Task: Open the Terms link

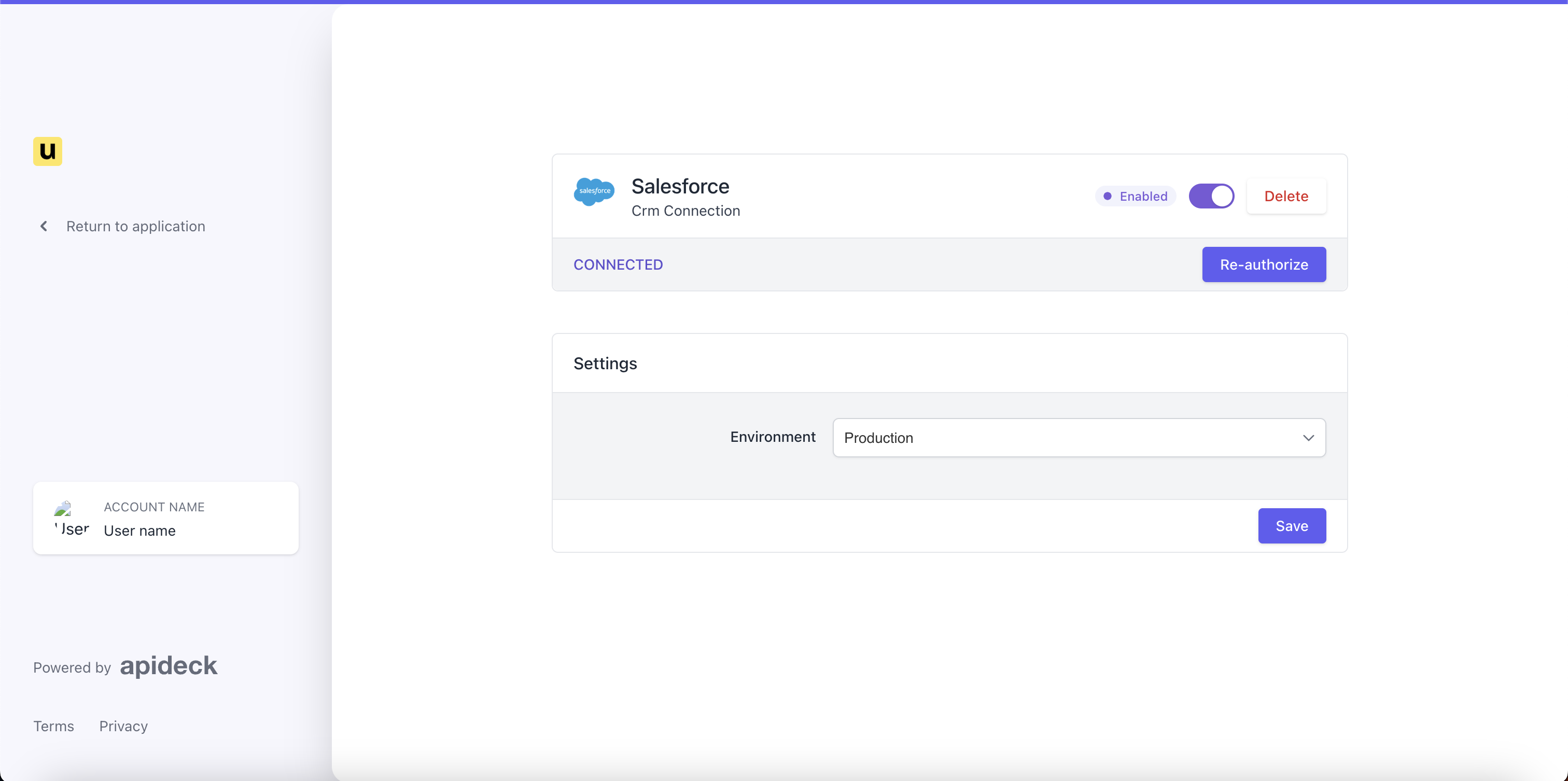Action: pyautogui.click(x=53, y=726)
